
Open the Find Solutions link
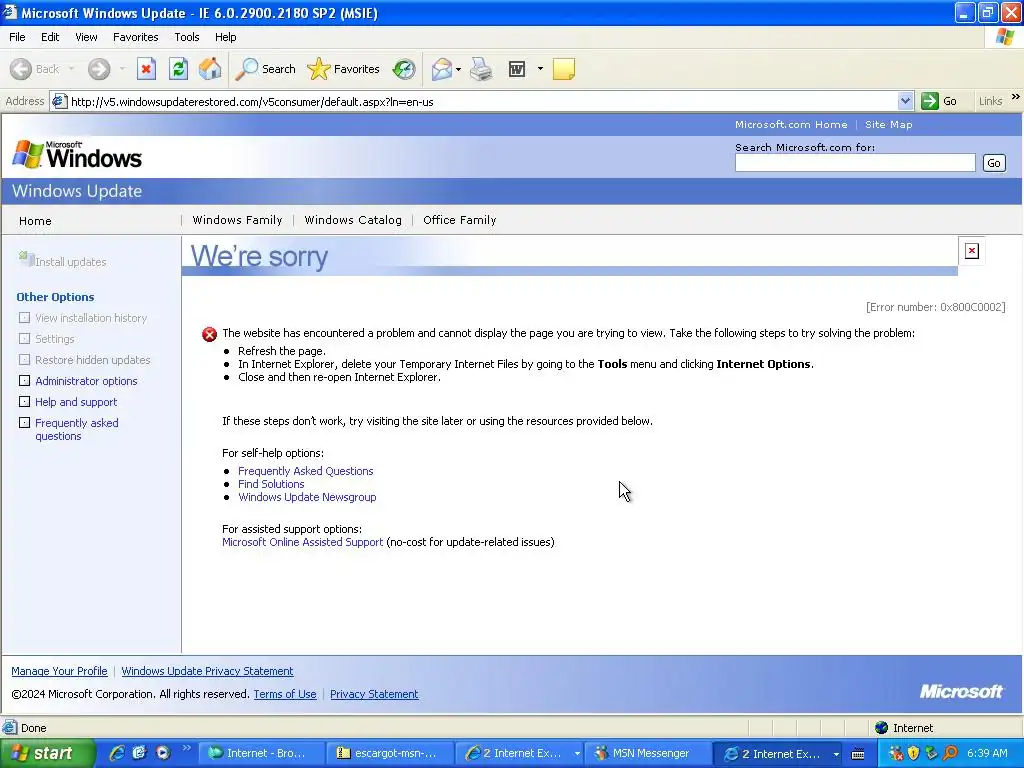271,484
